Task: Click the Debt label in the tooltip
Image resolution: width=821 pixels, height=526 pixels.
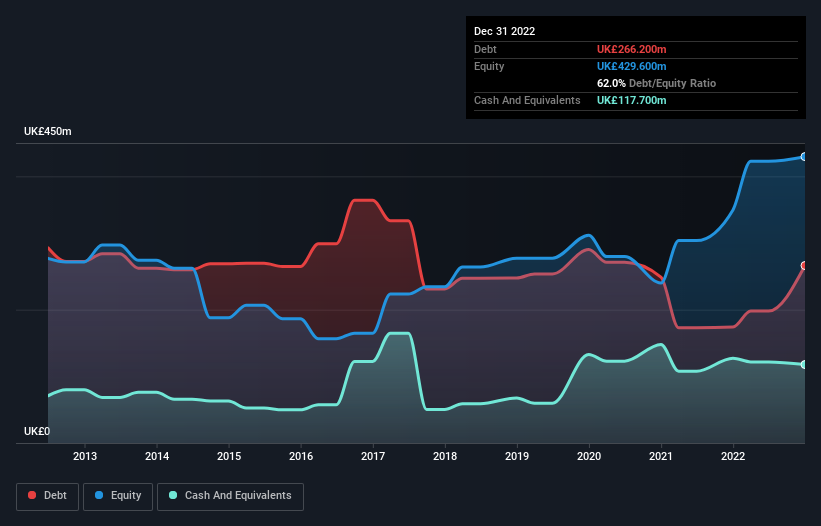Action: [485, 49]
